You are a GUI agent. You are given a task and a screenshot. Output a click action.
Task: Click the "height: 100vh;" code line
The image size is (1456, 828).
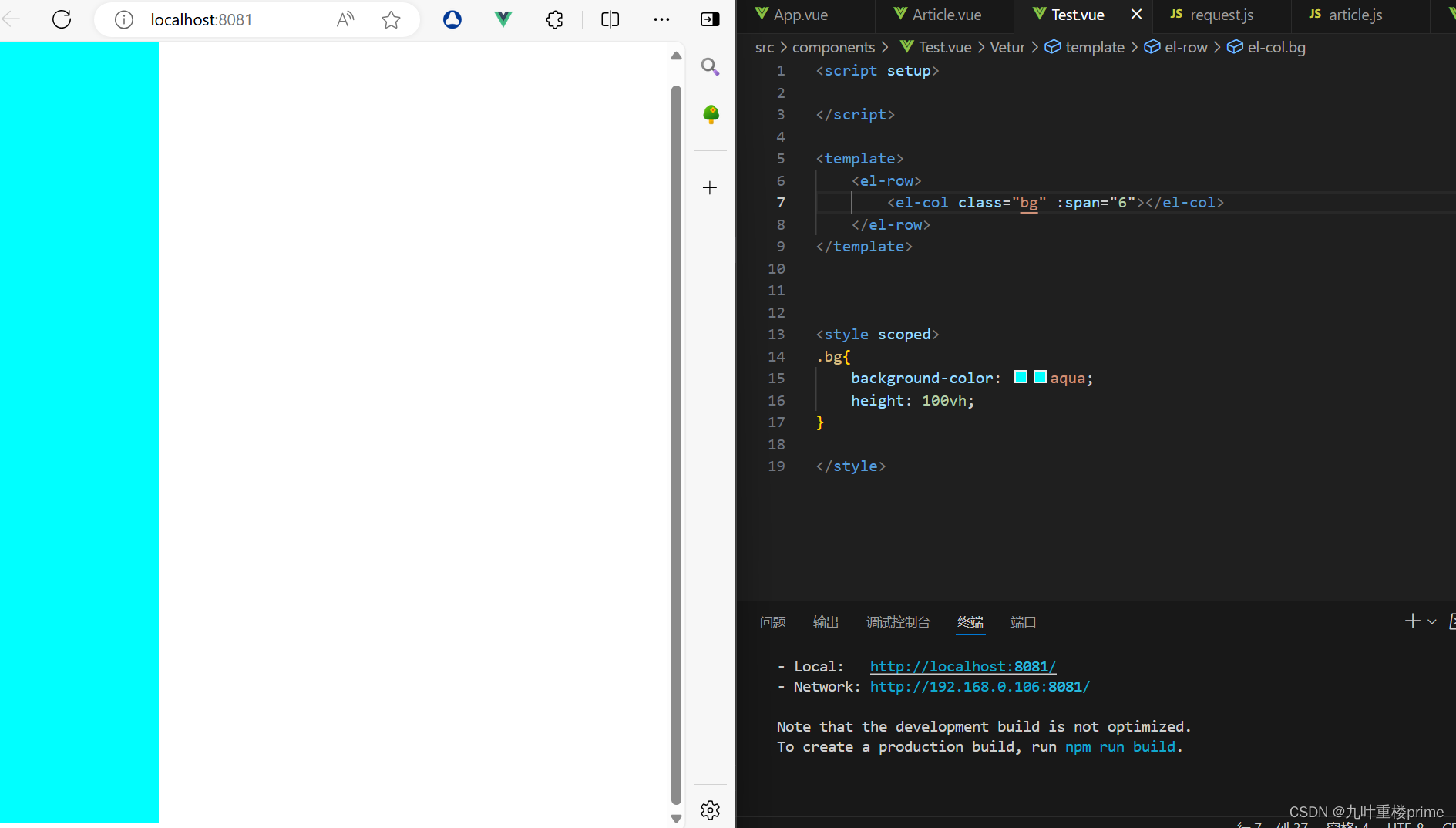[913, 400]
